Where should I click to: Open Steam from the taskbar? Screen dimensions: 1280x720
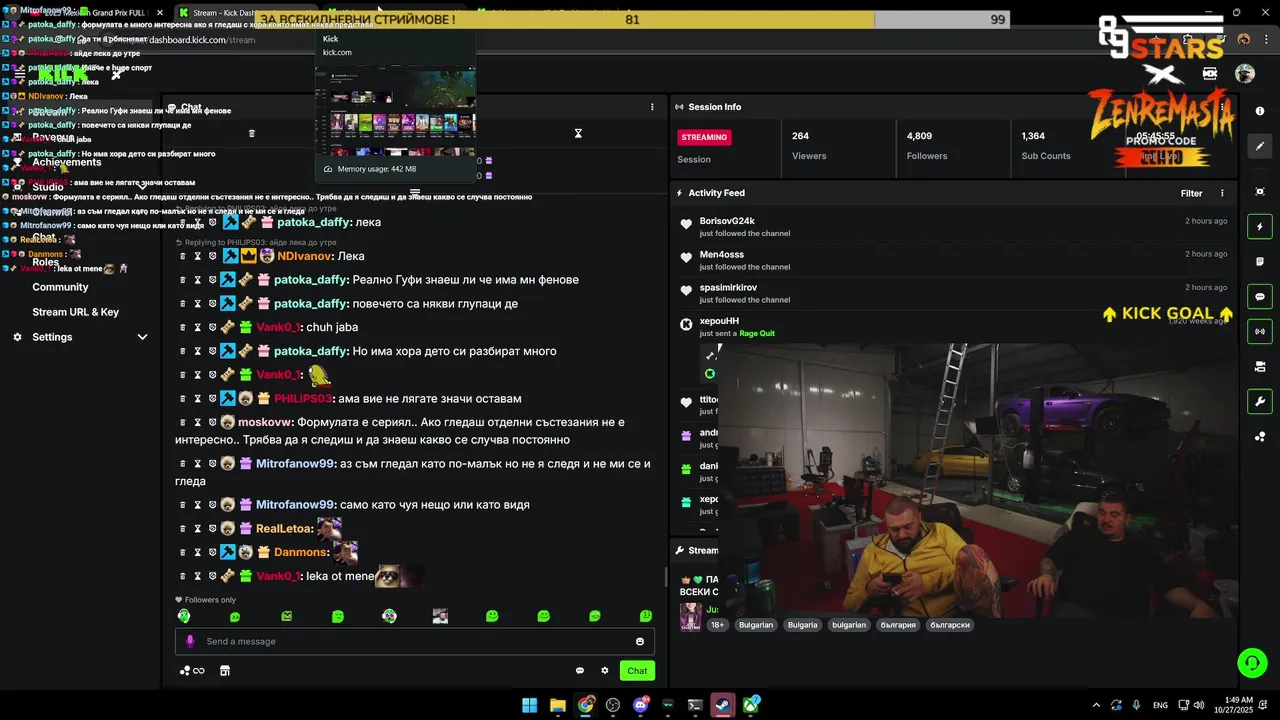722,705
